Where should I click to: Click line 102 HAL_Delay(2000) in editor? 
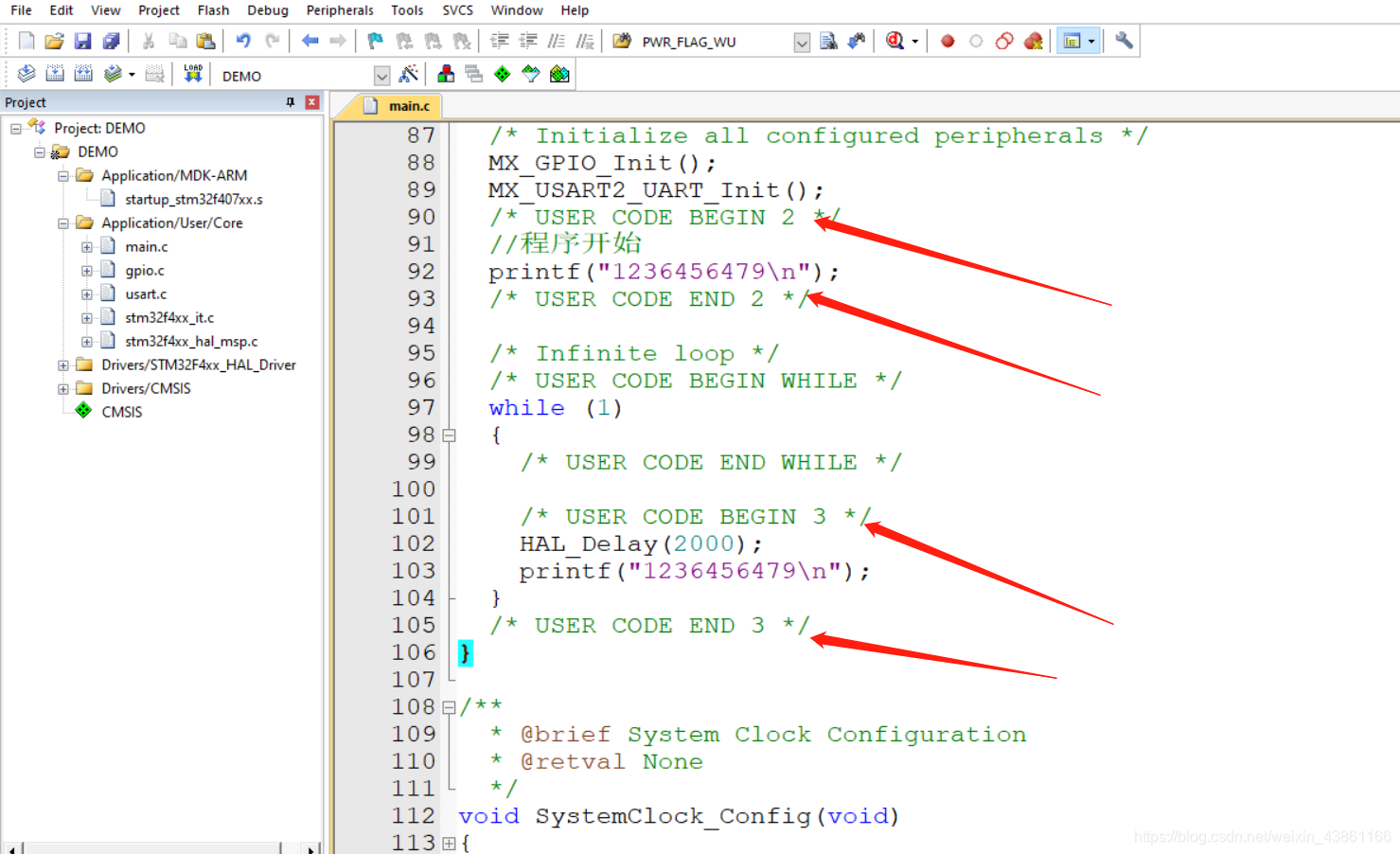click(640, 544)
